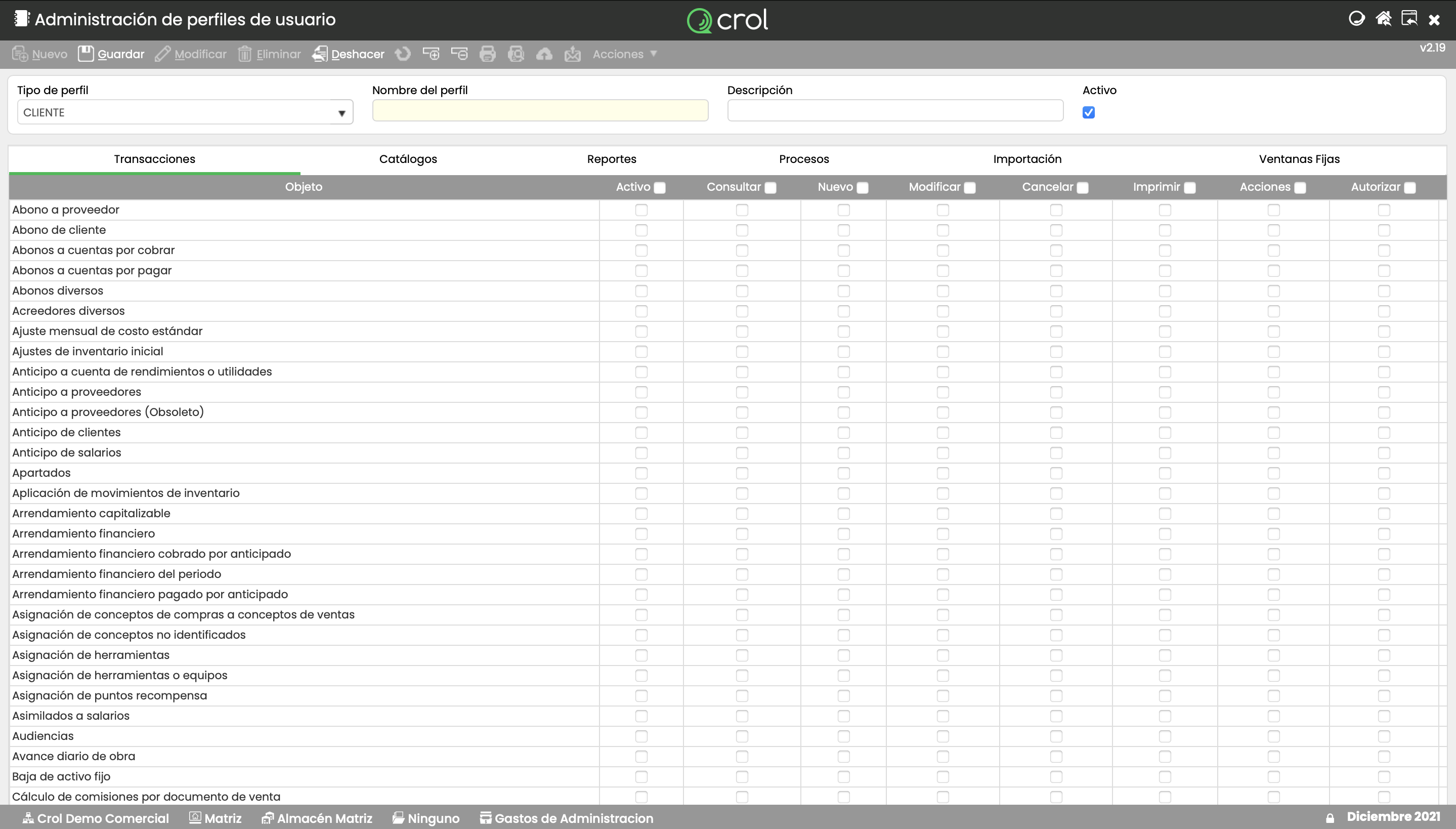
Task: Click the envelope send icon in toolbar
Action: pyautogui.click(x=572, y=54)
